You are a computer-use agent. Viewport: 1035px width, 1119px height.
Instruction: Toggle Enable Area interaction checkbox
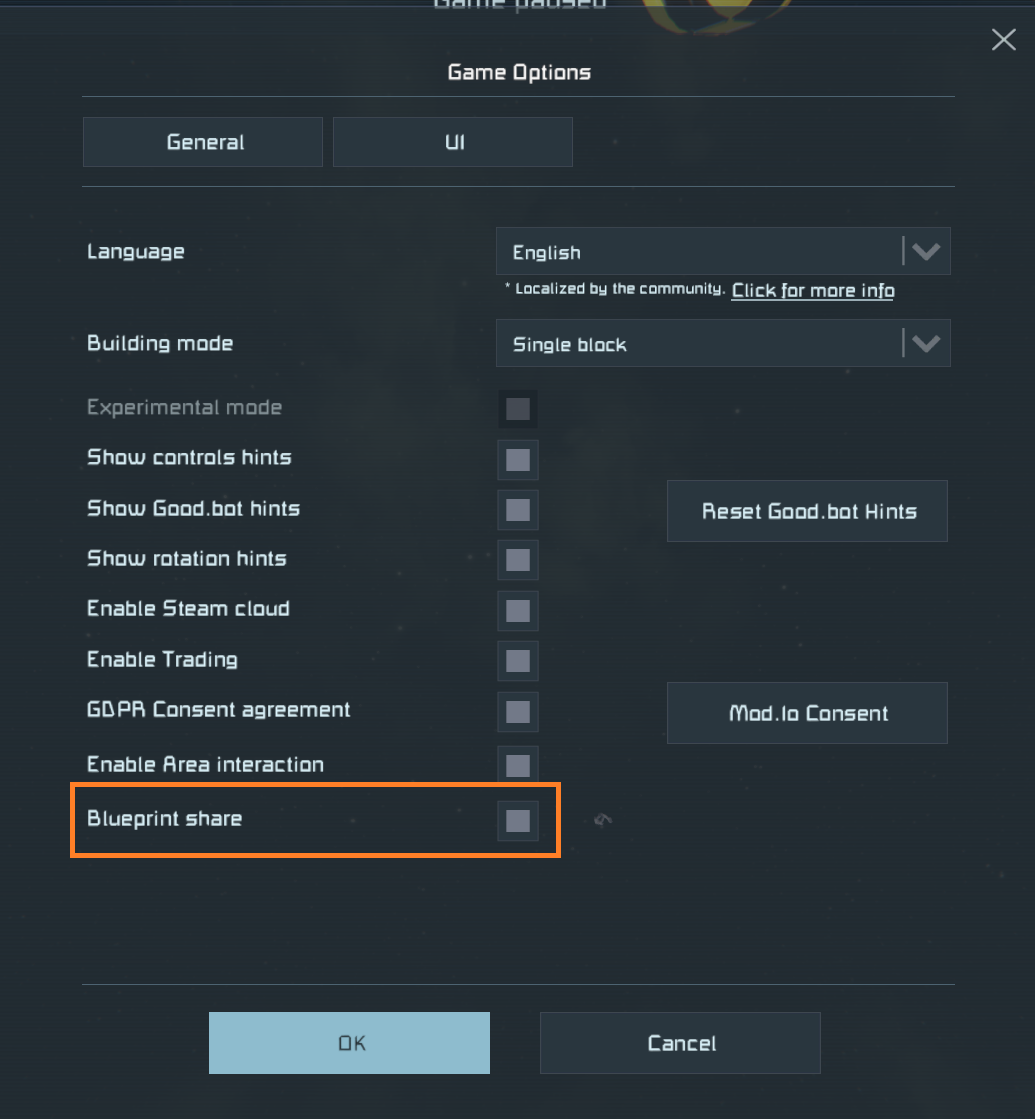point(518,765)
